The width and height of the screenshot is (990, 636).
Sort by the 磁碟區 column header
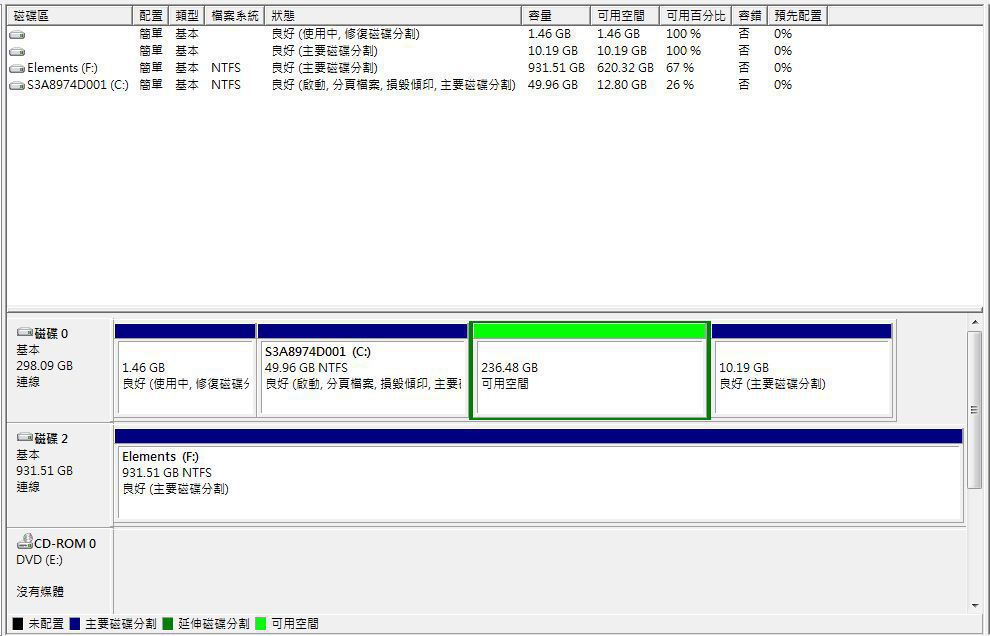69,16
